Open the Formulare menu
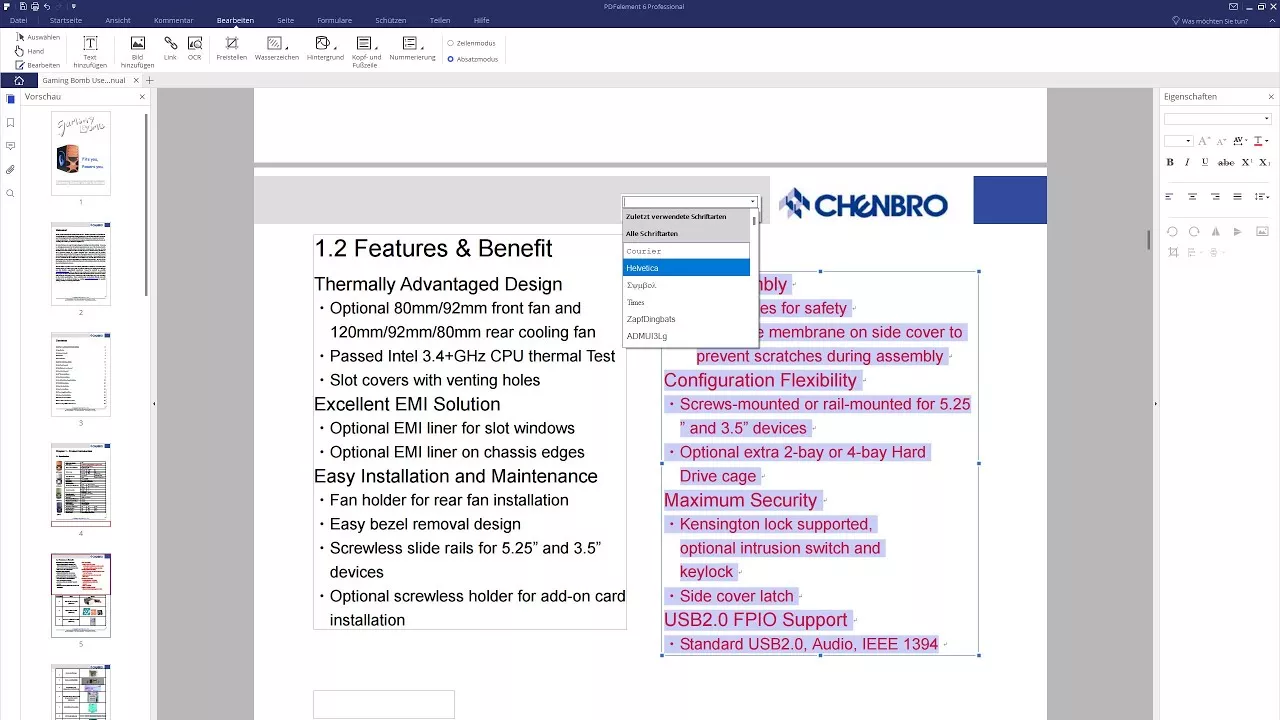Screen dimensions: 1280x720 point(335,19)
